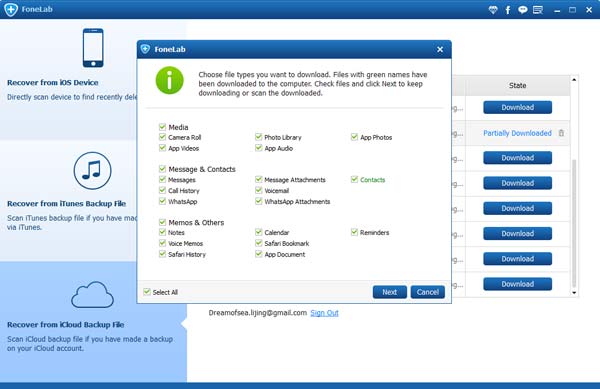600x389 pixels.
Task: Uncheck App Videos
Action: coord(162,148)
